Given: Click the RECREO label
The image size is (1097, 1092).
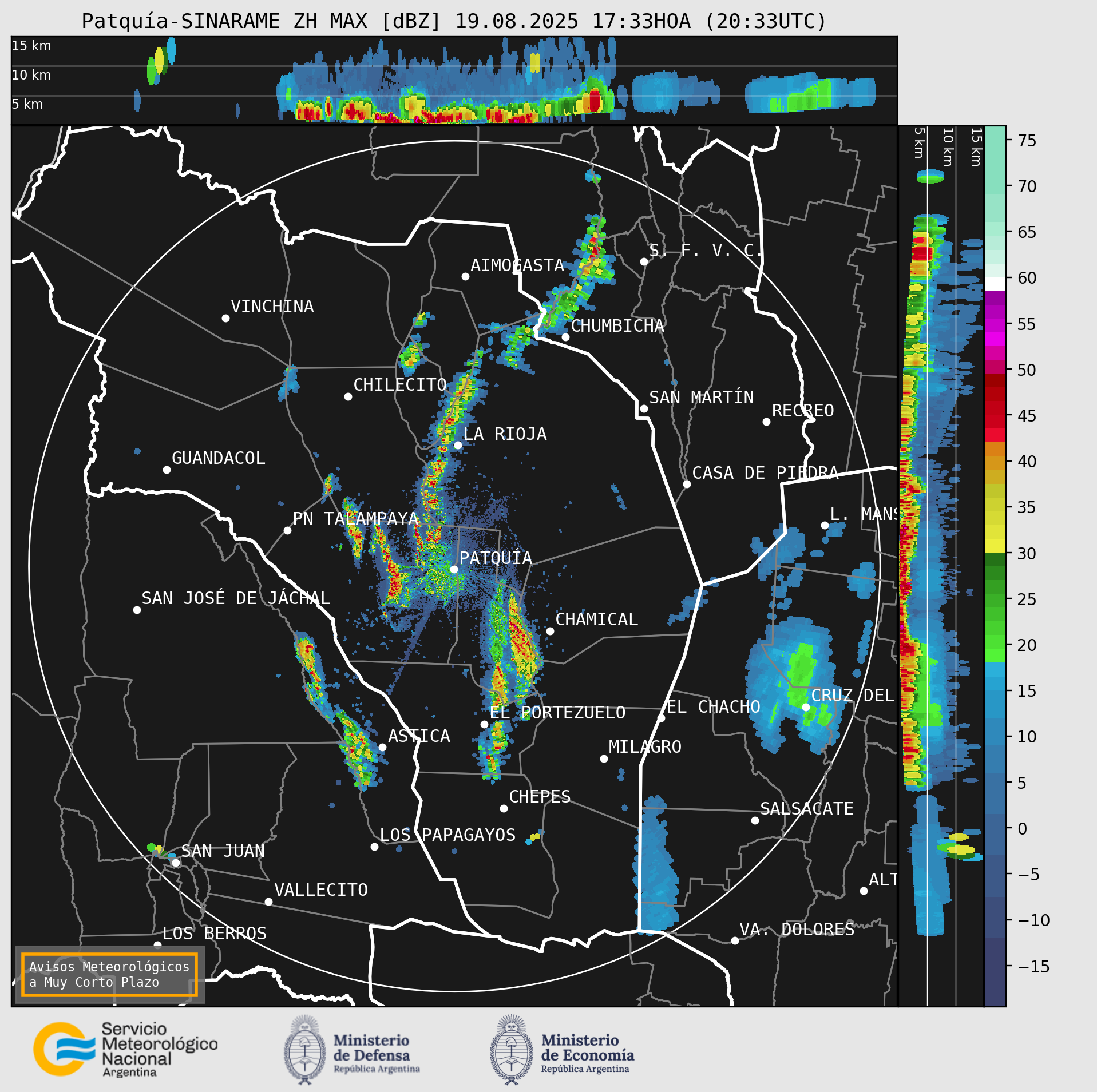Looking at the screenshot, I should [803, 410].
